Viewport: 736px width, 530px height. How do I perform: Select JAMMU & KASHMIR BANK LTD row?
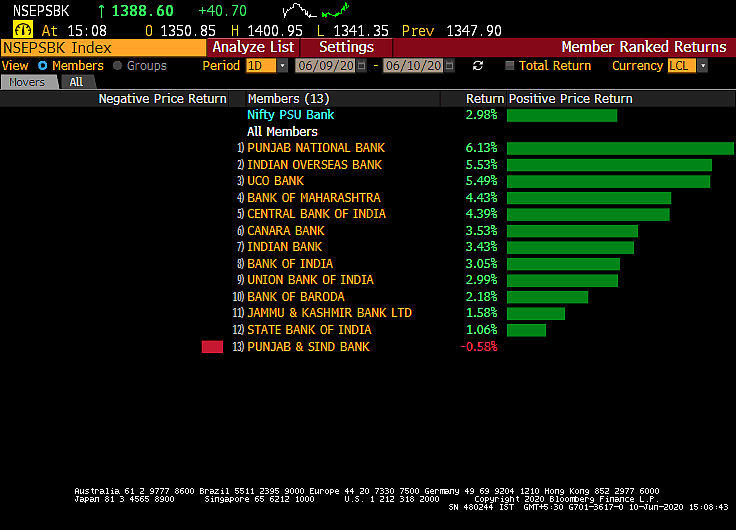coord(329,313)
